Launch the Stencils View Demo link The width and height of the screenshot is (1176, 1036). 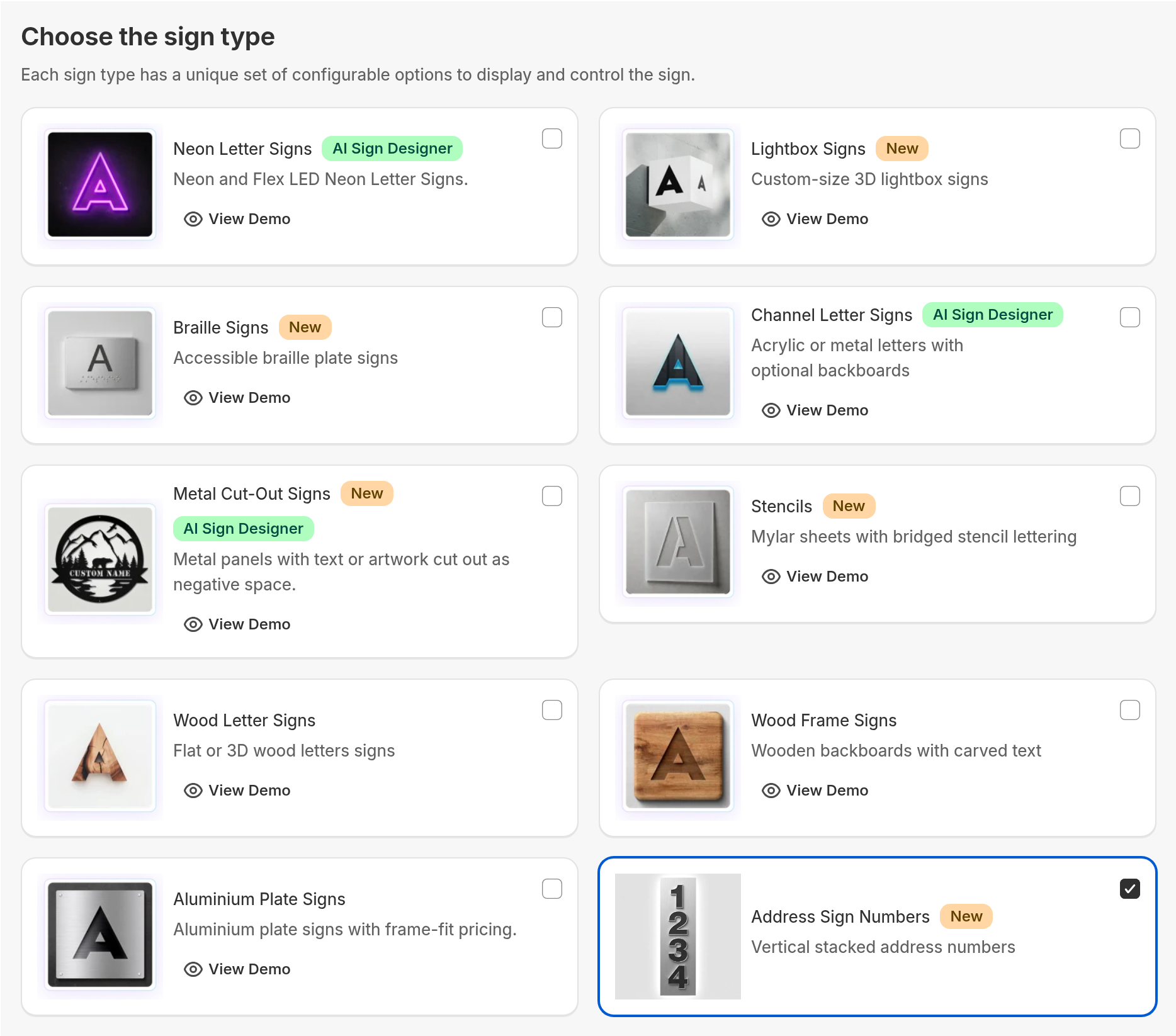click(x=815, y=577)
